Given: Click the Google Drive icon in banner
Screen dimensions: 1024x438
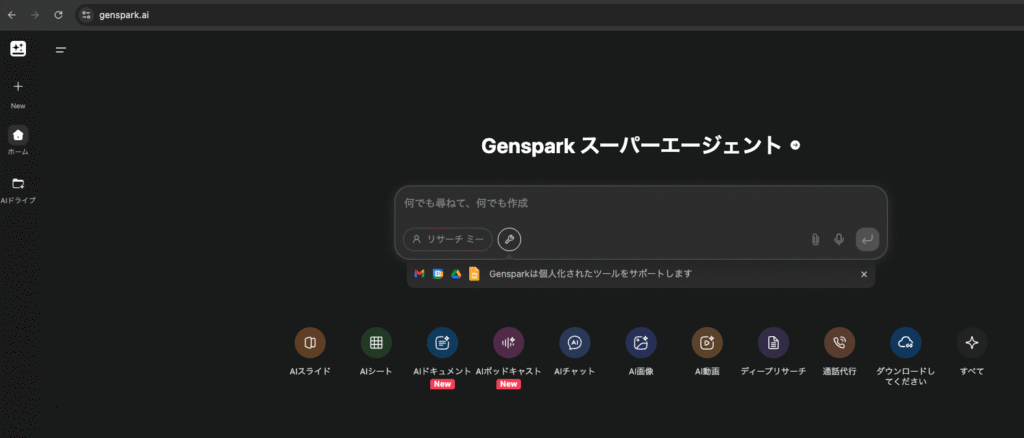Looking at the screenshot, I should pyautogui.click(x=456, y=274).
